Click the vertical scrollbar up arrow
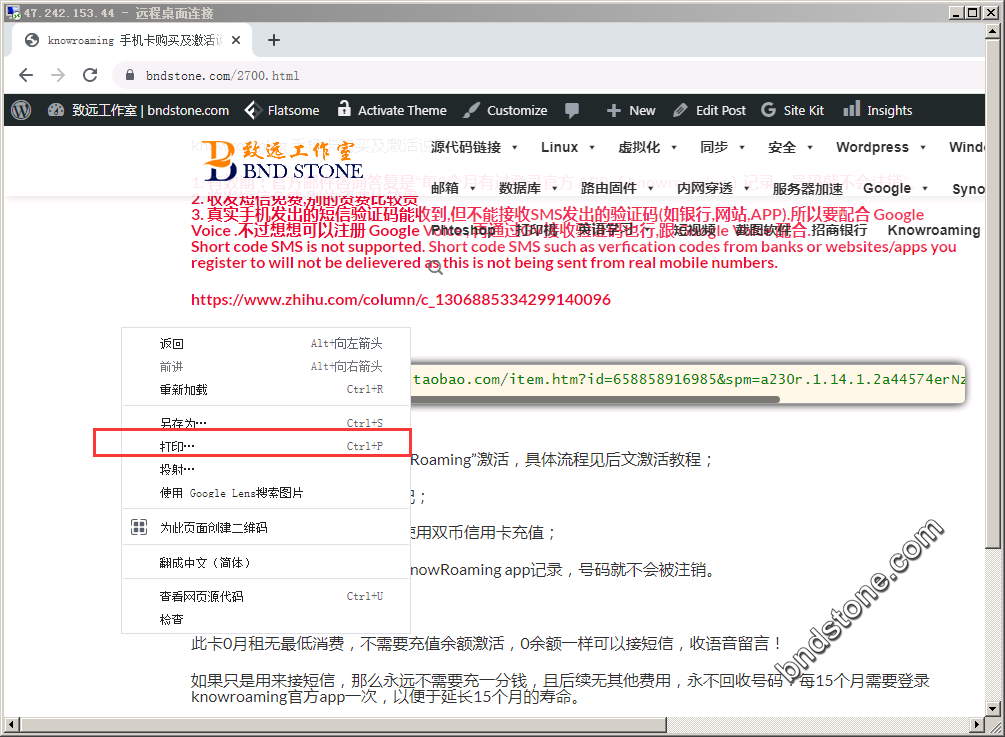 point(993,31)
